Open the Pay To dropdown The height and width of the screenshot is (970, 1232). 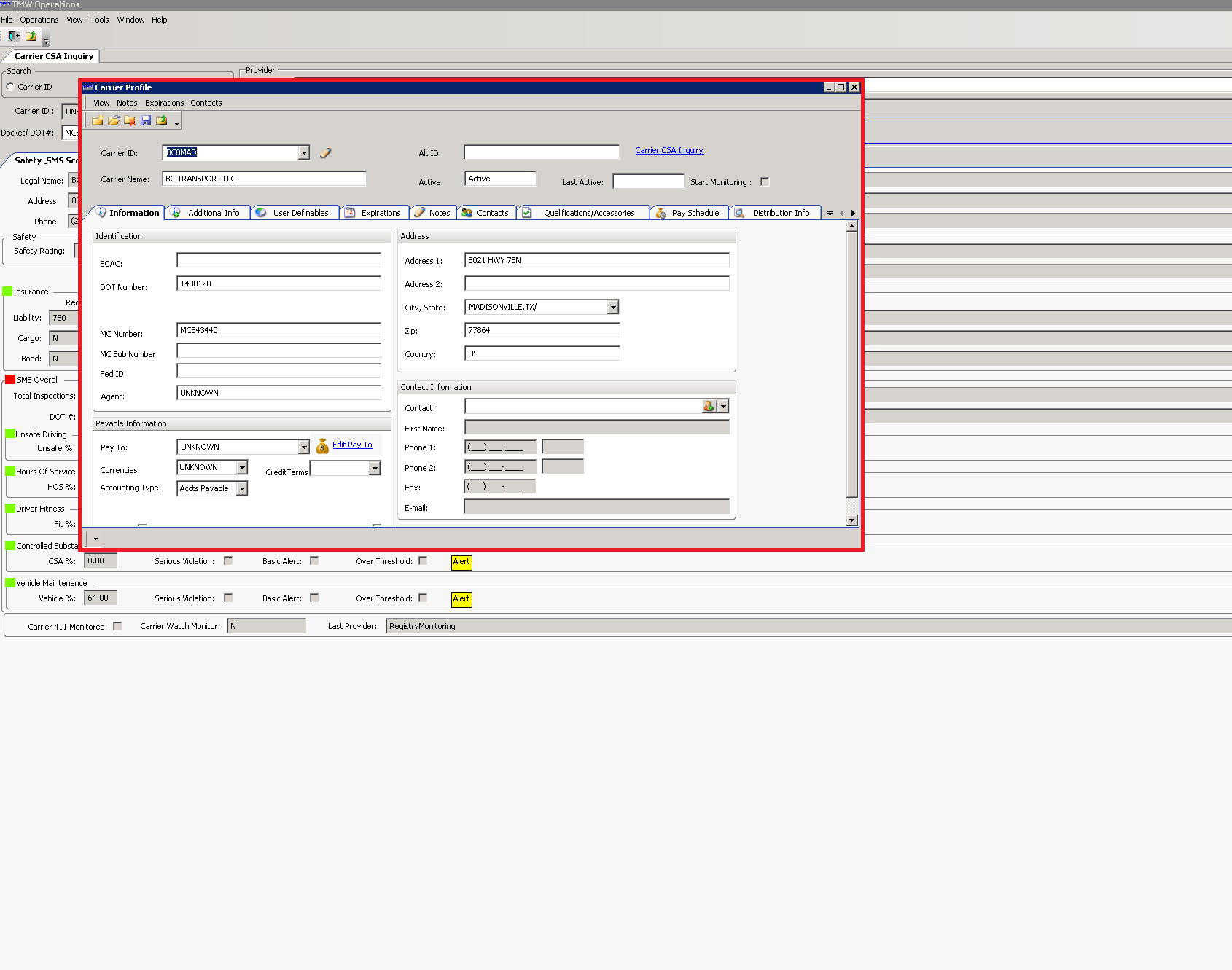tap(303, 447)
